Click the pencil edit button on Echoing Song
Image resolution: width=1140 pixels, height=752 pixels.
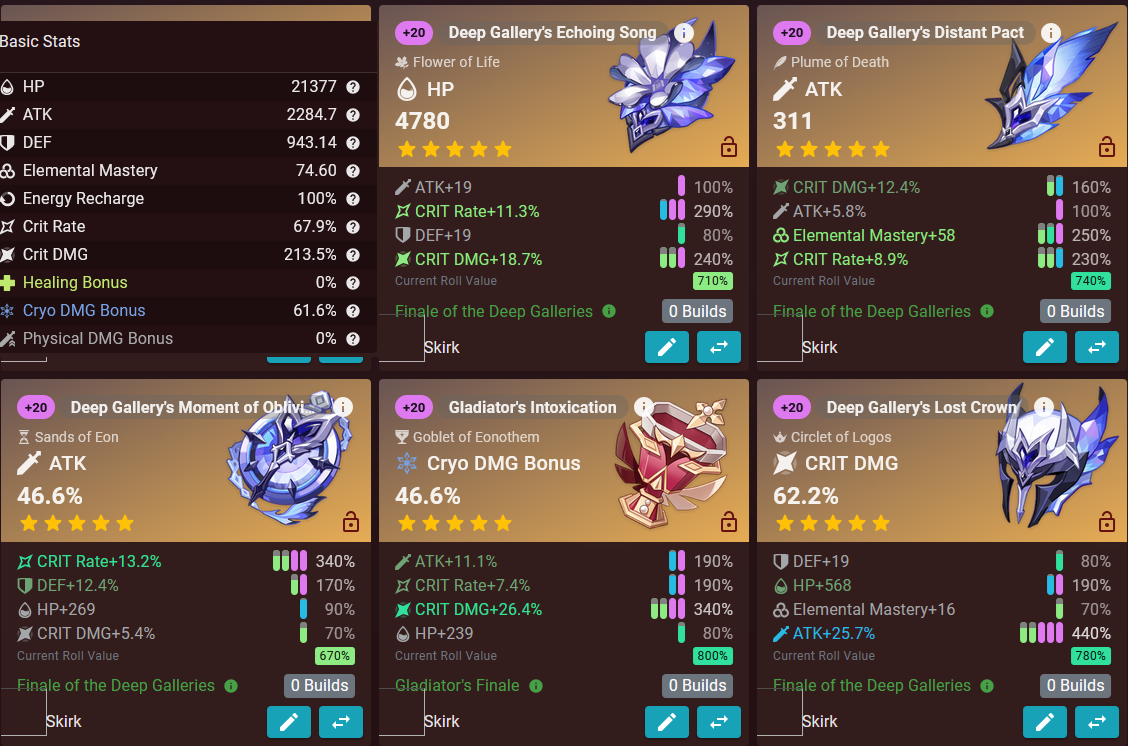pos(667,348)
